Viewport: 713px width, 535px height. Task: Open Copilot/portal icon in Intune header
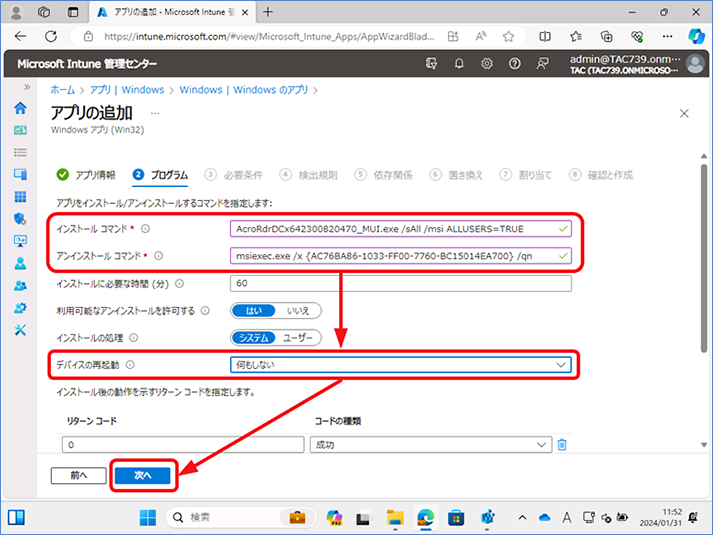pos(431,64)
